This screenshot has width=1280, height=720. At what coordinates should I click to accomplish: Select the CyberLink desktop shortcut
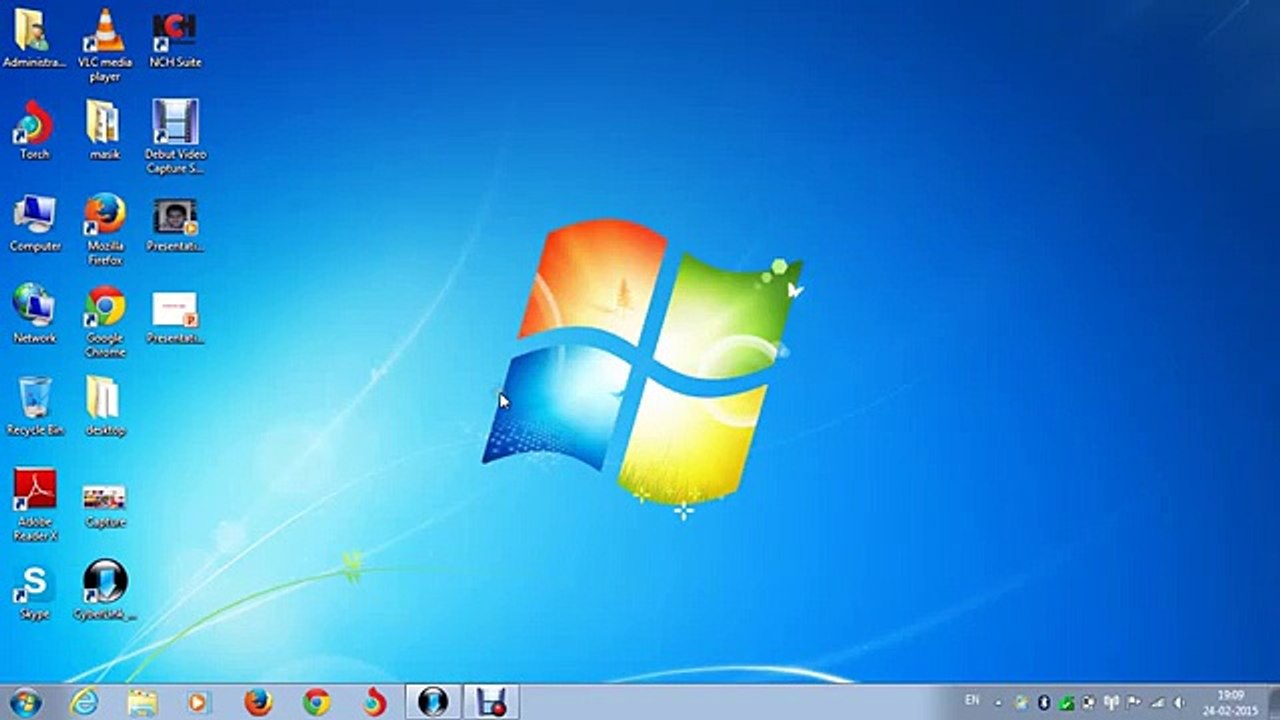coord(104,590)
